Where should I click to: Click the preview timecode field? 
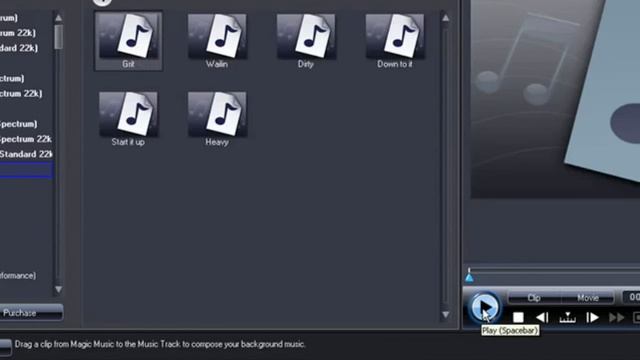[x=631, y=297]
